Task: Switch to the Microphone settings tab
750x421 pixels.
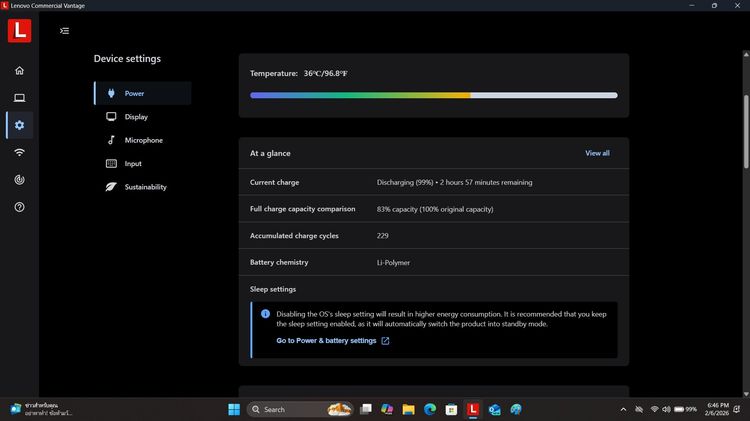Action: (x=143, y=140)
